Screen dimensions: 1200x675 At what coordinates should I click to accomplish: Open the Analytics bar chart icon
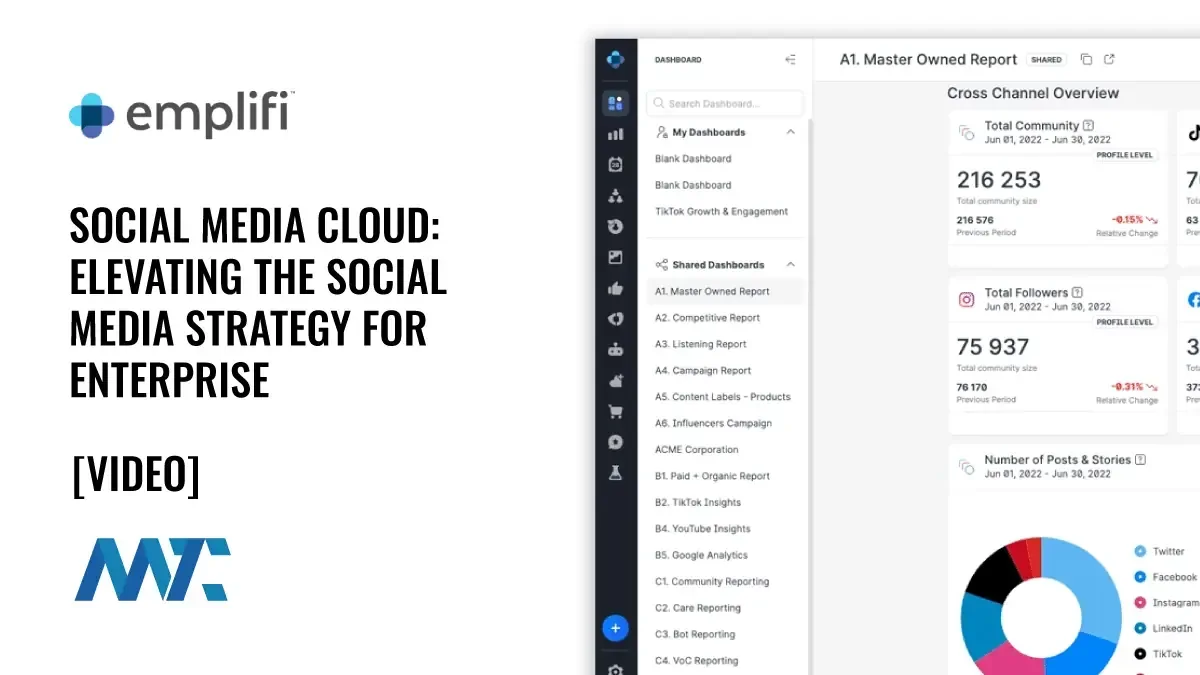(x=616, y=134)
